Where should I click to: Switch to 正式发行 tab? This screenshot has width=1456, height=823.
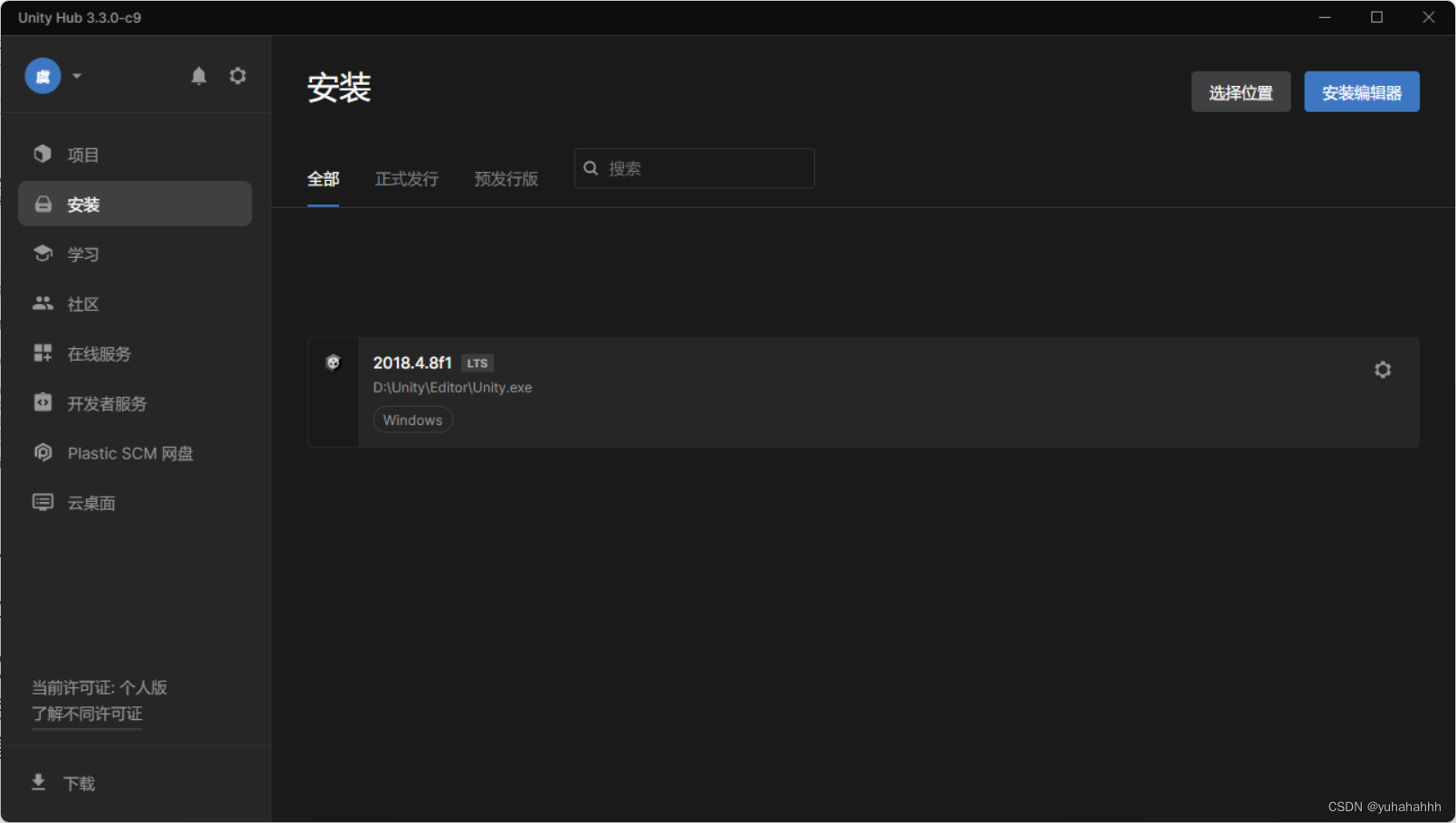pos(407,179)
